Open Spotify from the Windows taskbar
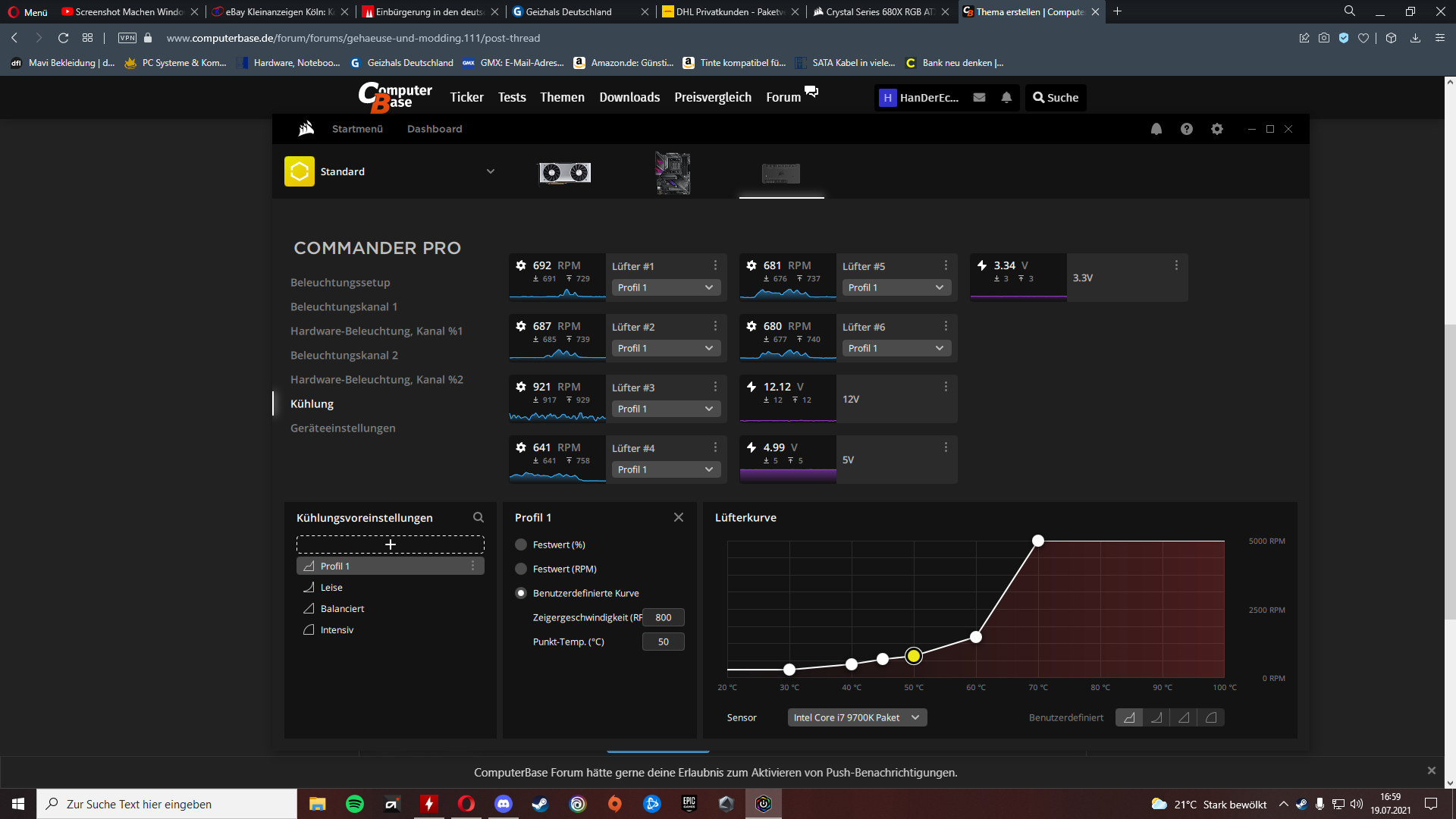The image size is (1456, 819). (x=354, y=804)
